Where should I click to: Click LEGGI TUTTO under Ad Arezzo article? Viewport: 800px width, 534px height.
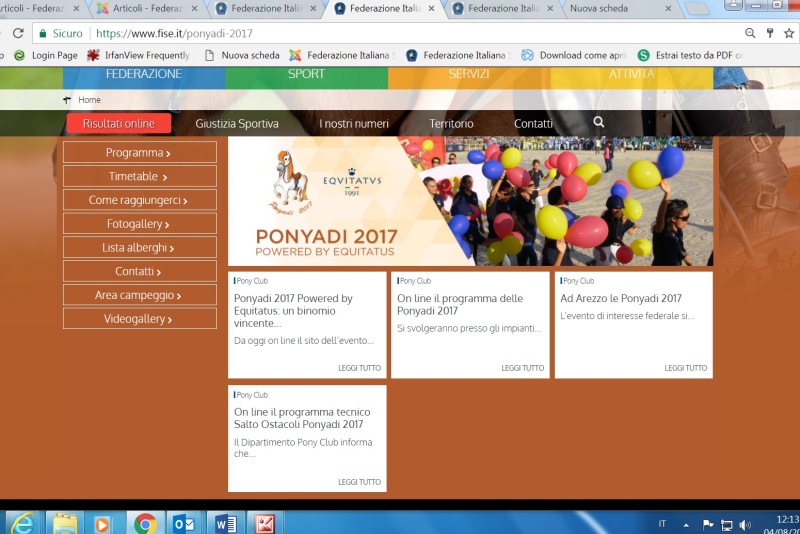(x=686, y=368)
